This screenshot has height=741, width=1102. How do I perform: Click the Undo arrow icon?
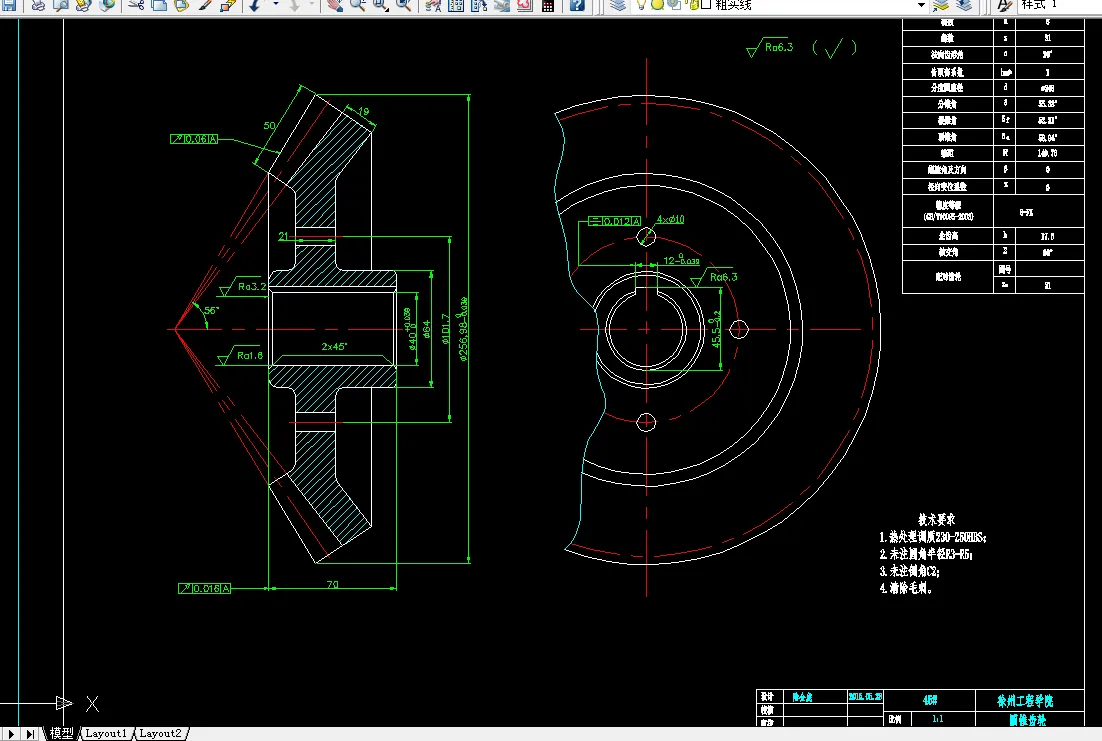point(256,6)
